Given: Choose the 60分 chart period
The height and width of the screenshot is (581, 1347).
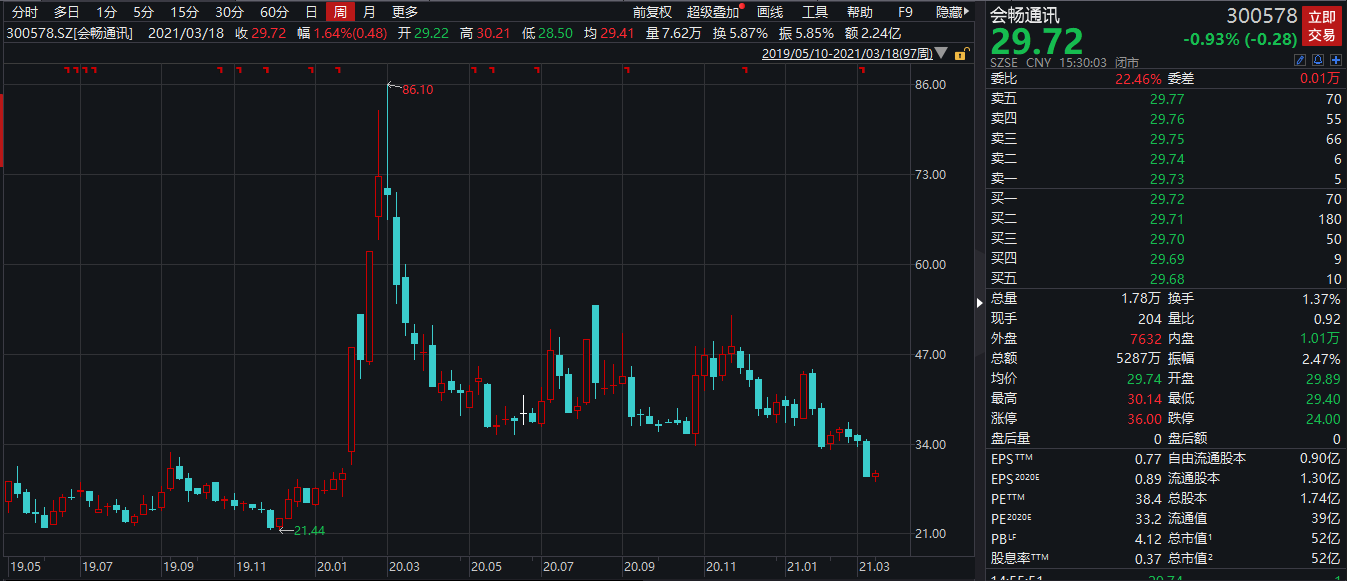Looking at the screenshot, I should point(274,12).
